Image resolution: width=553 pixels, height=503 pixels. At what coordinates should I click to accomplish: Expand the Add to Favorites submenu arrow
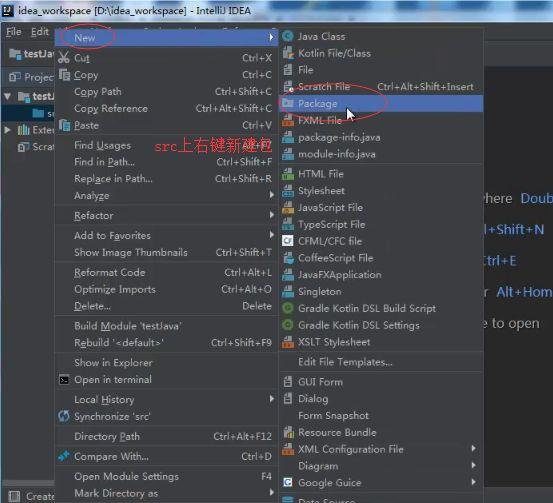pos(272,235)
